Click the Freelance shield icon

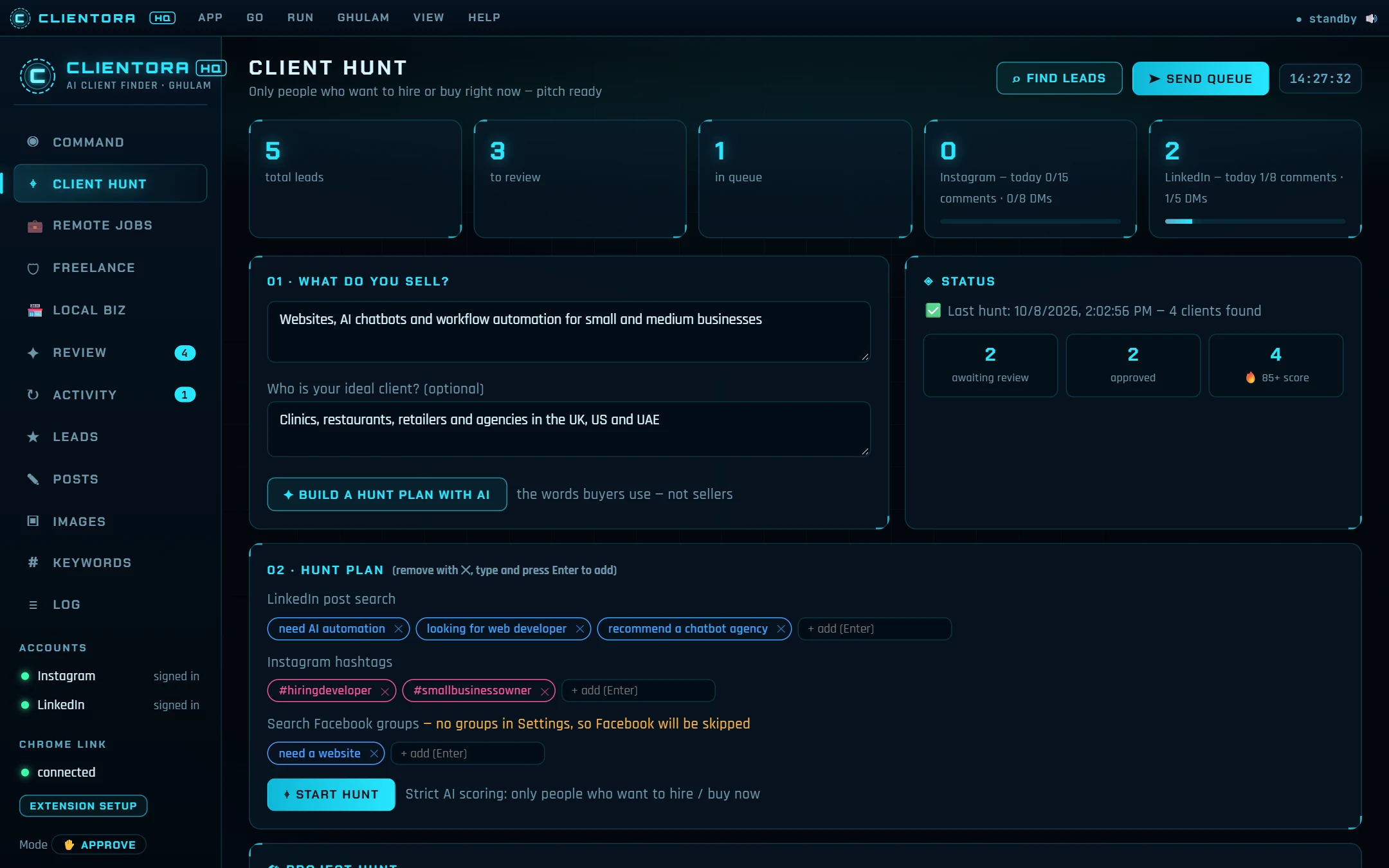coord(33,268)
